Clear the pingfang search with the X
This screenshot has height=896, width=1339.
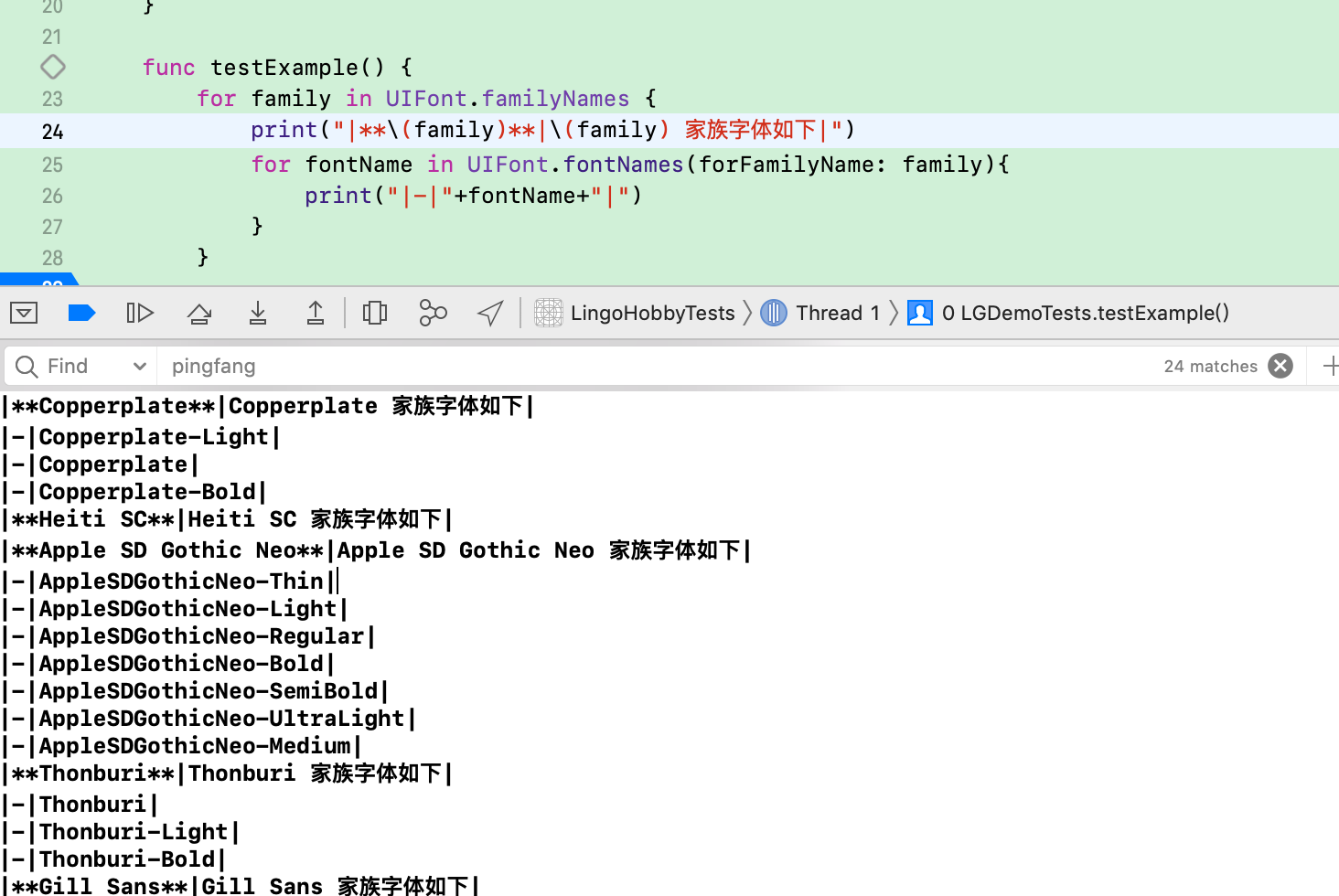(x=1280, y=365)
